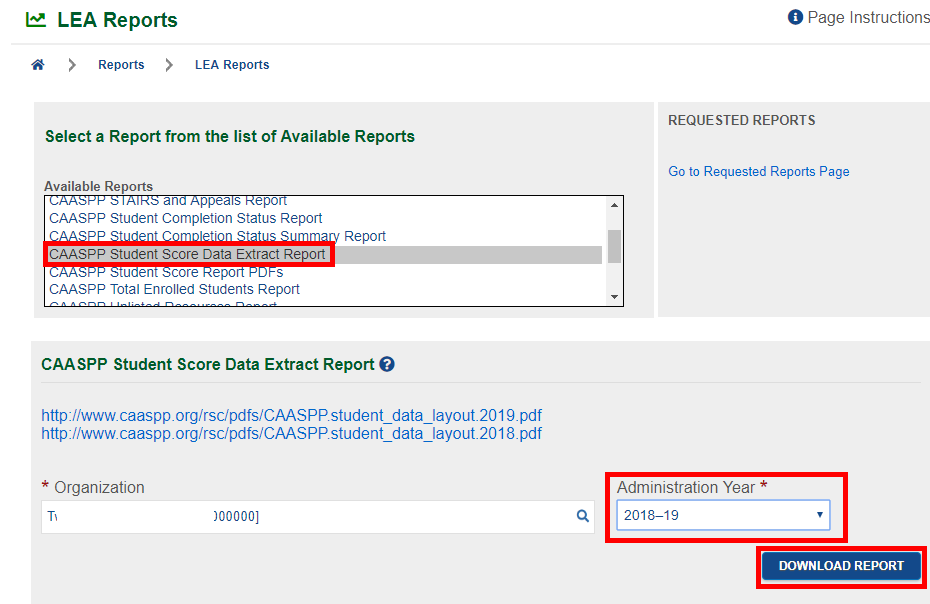
Task: Select CAASPP Student Completion Status Report
Action: click(x=186, y=218)
